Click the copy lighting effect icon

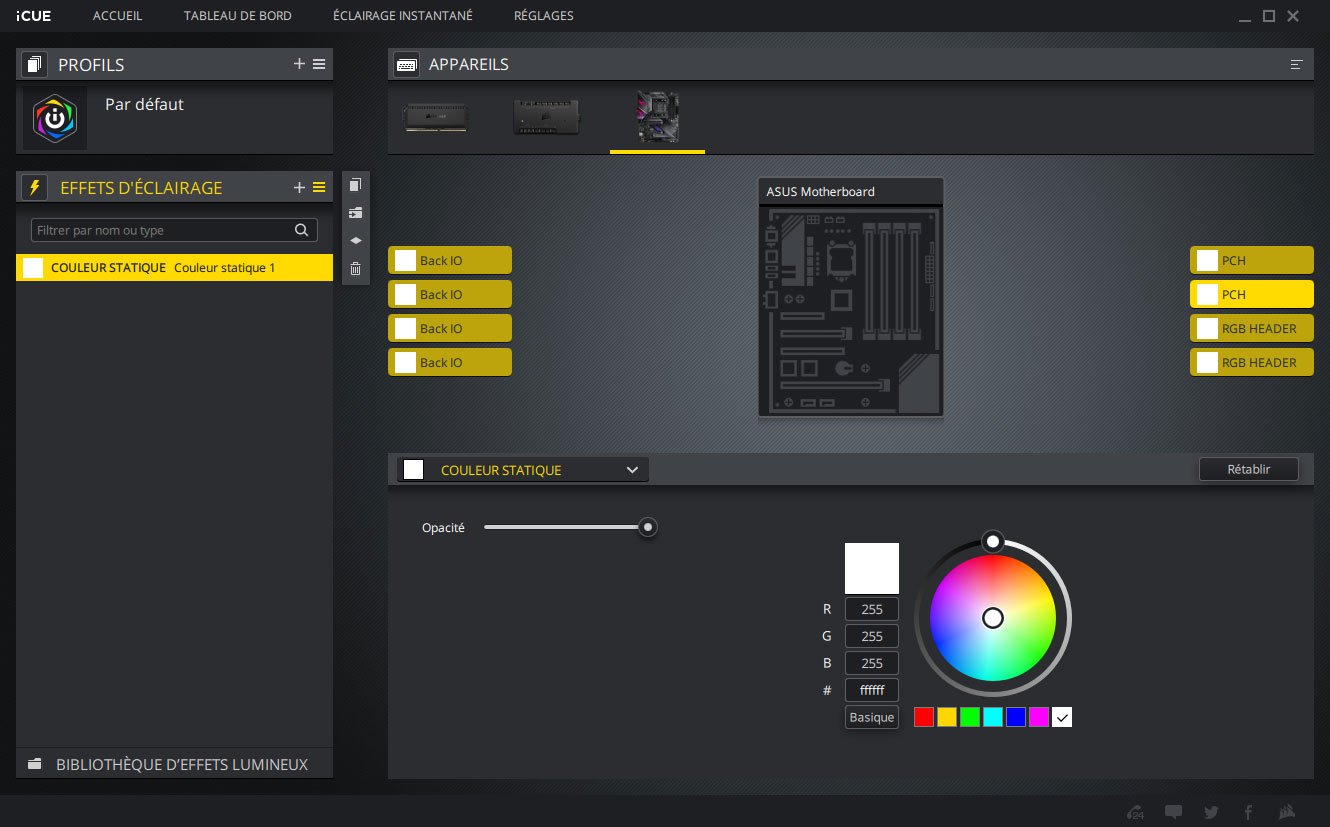click(x=355, y=185)
